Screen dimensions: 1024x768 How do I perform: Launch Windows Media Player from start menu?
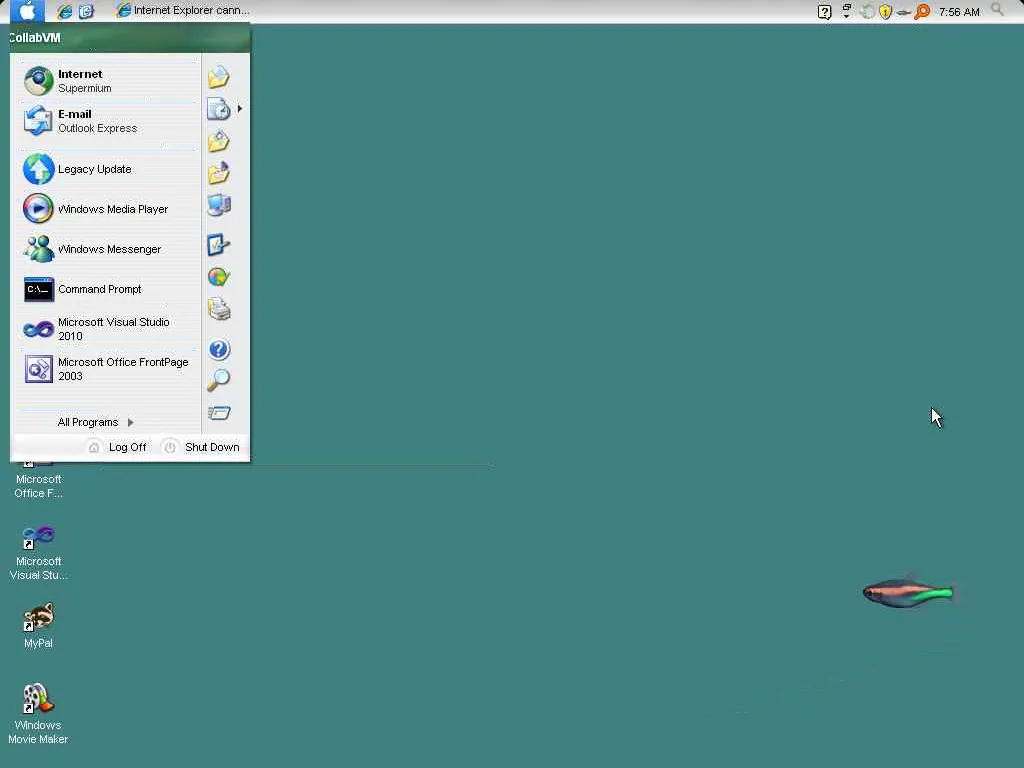pyautogui.click(x=108, y=209)
